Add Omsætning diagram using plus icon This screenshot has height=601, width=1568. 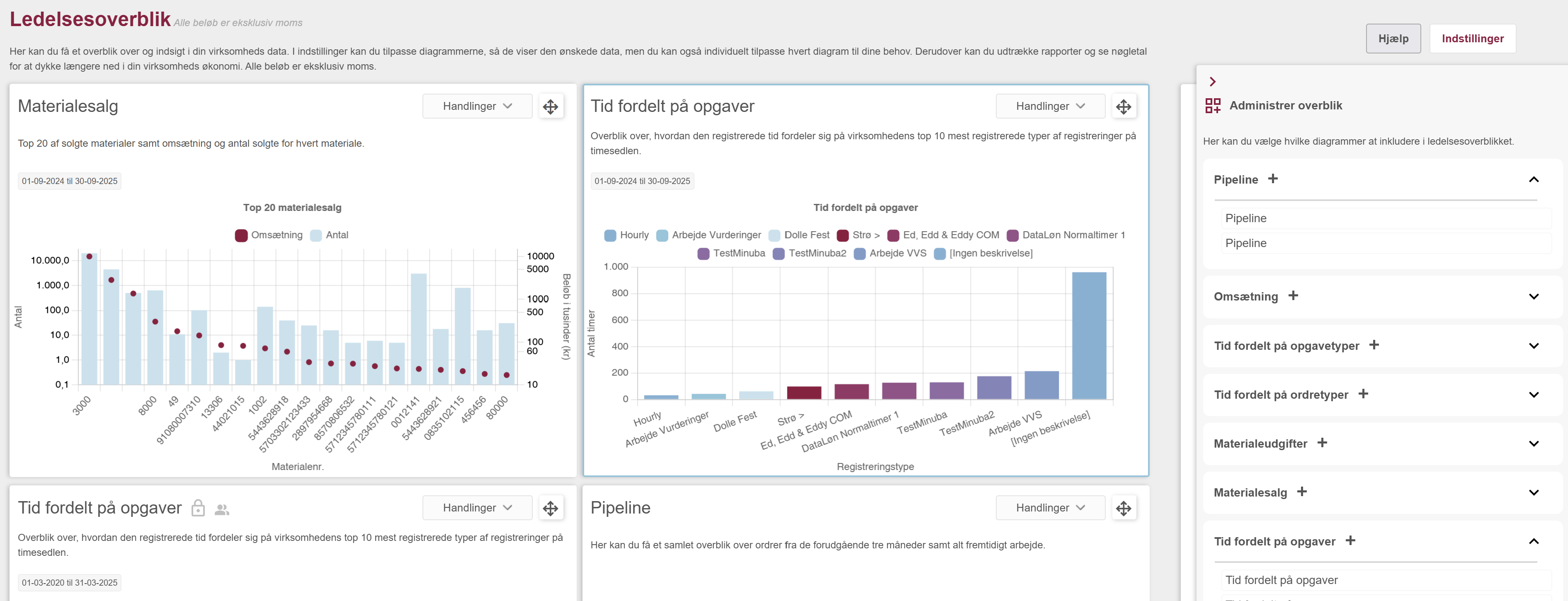tap(1293, 296)
